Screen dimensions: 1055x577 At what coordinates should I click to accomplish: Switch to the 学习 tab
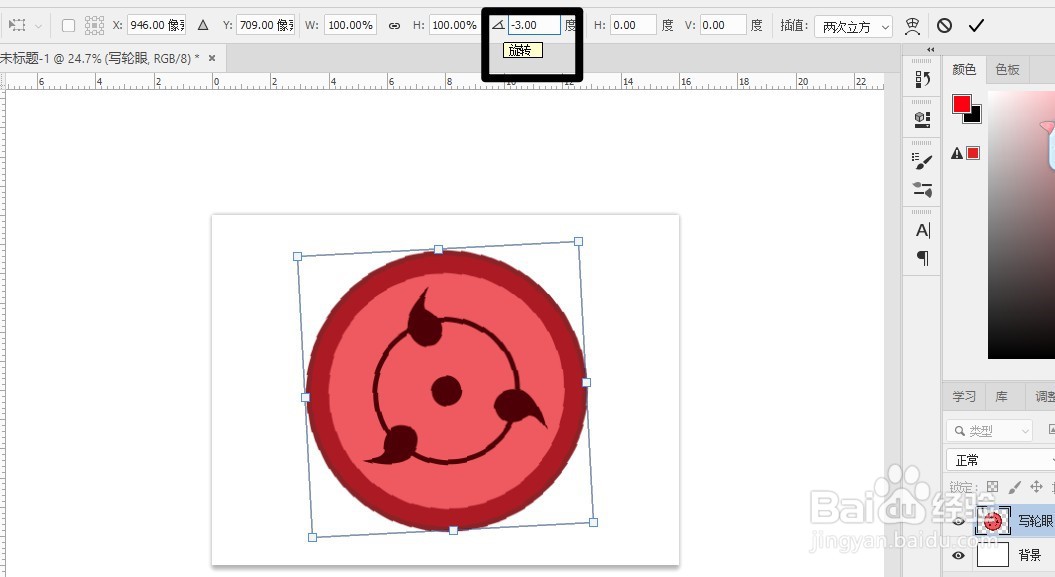point(963,397)
